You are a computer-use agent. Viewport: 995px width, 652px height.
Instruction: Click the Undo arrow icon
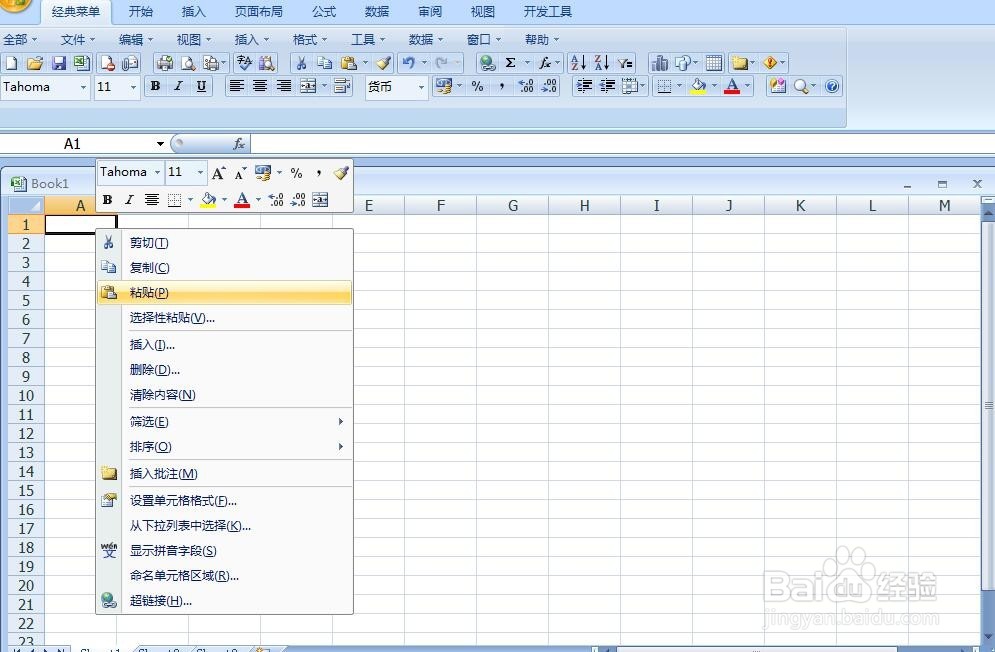click(409, 63)
